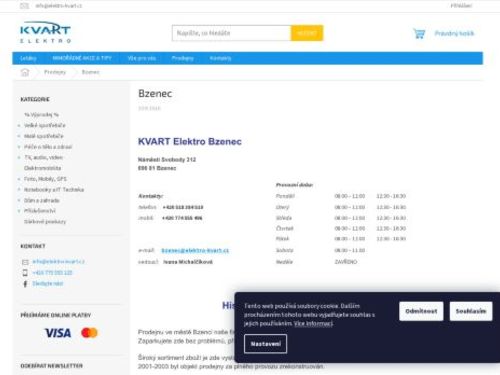The width and height of the screenshot is (500, 375).
Task: Open the shopping cart icon
Action: [419, 33]
